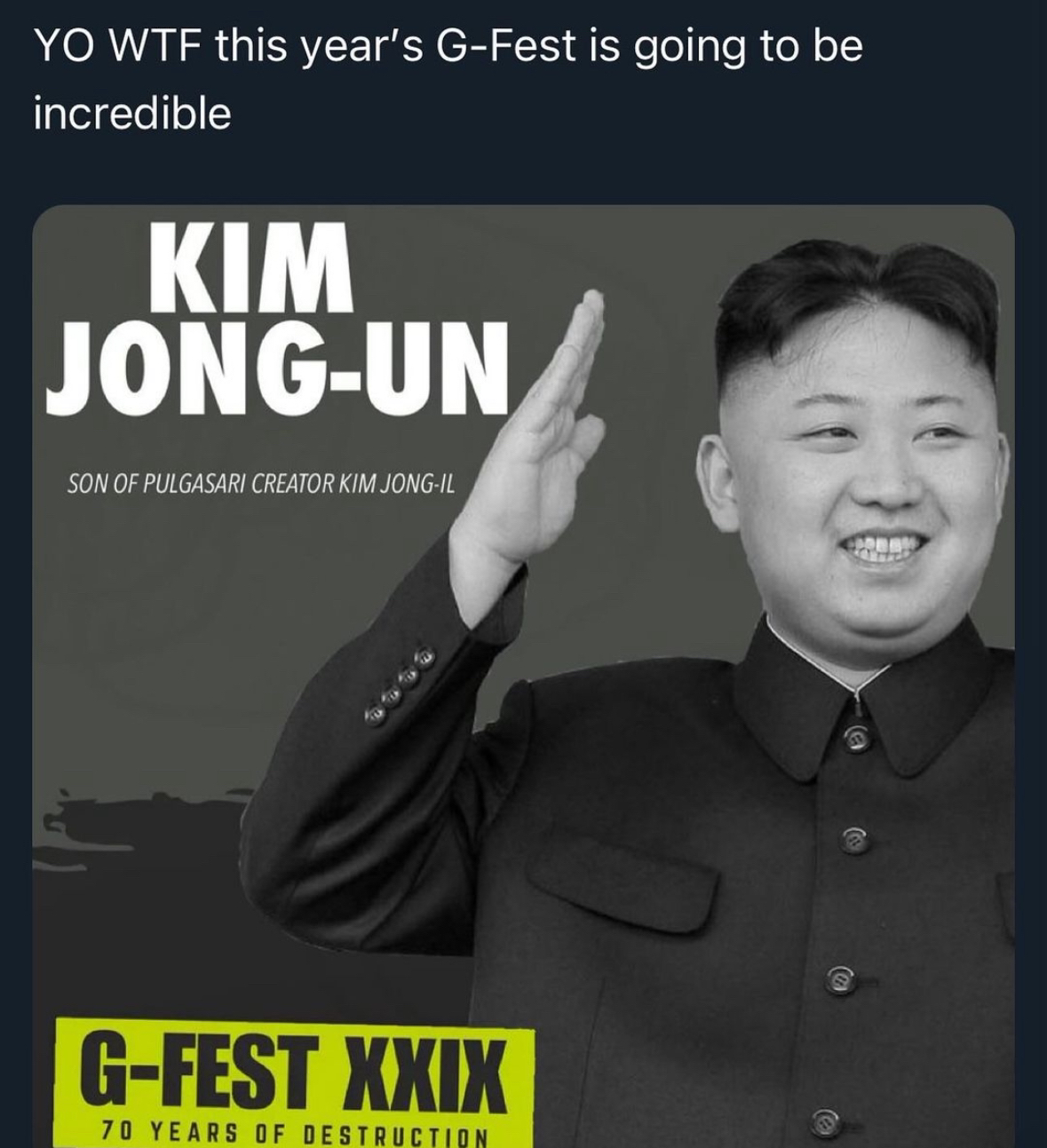Click the top jacket button below collar
The width and height of the screenshot is (1047, 1148).
point(856,736)
